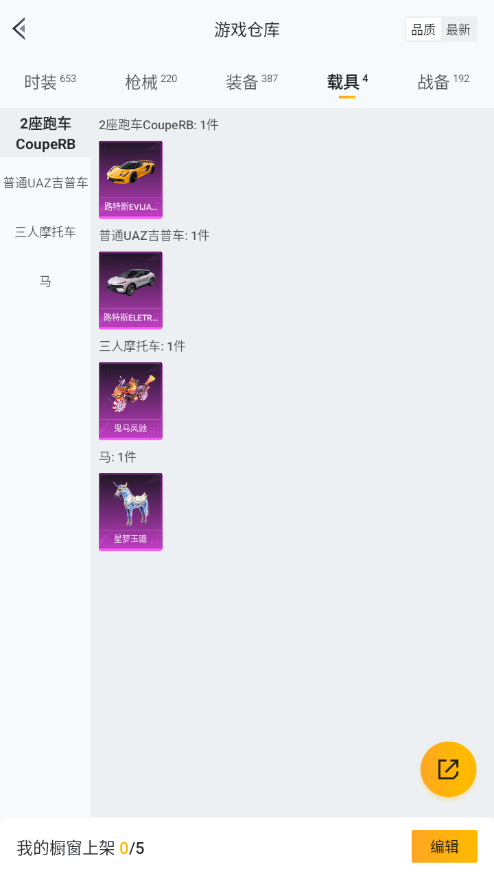The width and height of the screenshot is (494, 875).
Task: View the silver 路特斯ELETRE vehicle card
Action: (x=131, y=290)
